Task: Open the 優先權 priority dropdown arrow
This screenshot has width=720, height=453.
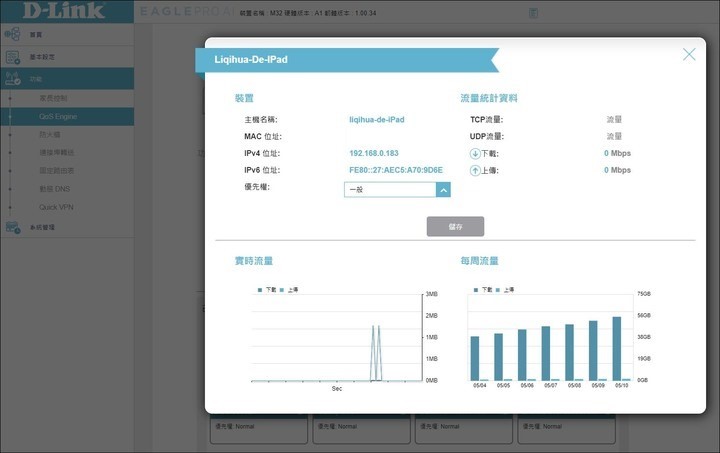Action: point(443,190)
